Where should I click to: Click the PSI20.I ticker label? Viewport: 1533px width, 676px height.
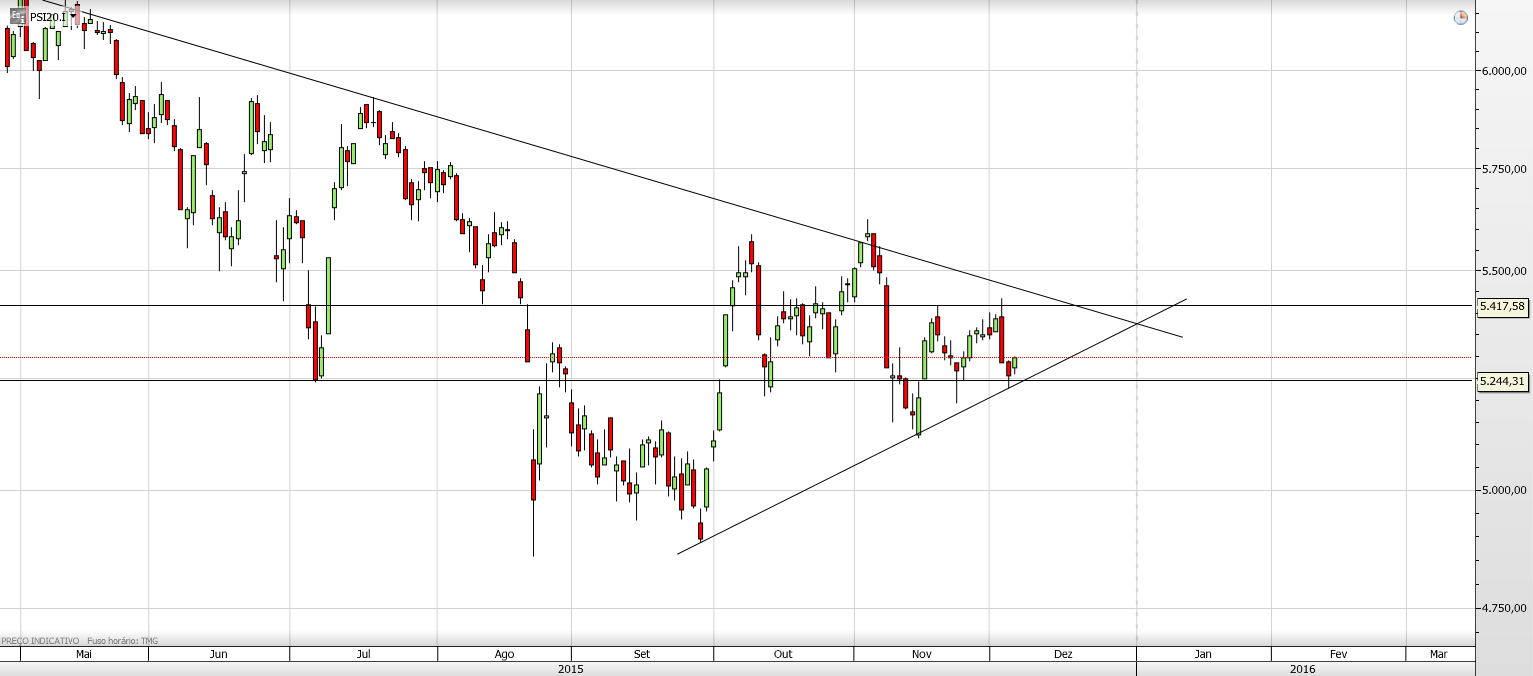click(x=48, y=17)
